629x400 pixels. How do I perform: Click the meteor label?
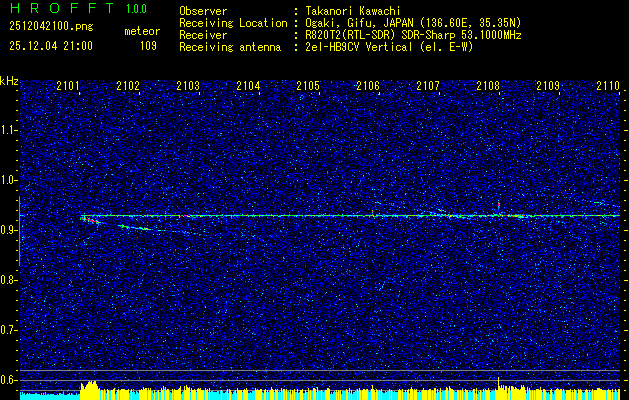click(x=142, y=31)
